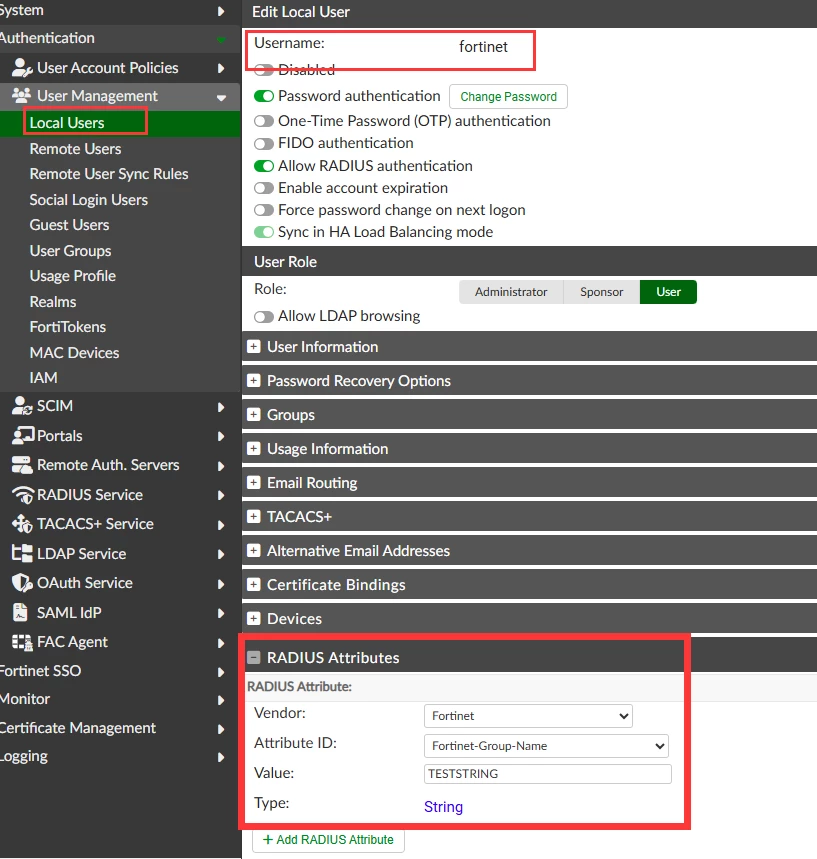Image resolution: width=817 pixels, height=859 pixels.
Task: Click the minus icon beside RADIUS Attributes
Action: (253, 657)
